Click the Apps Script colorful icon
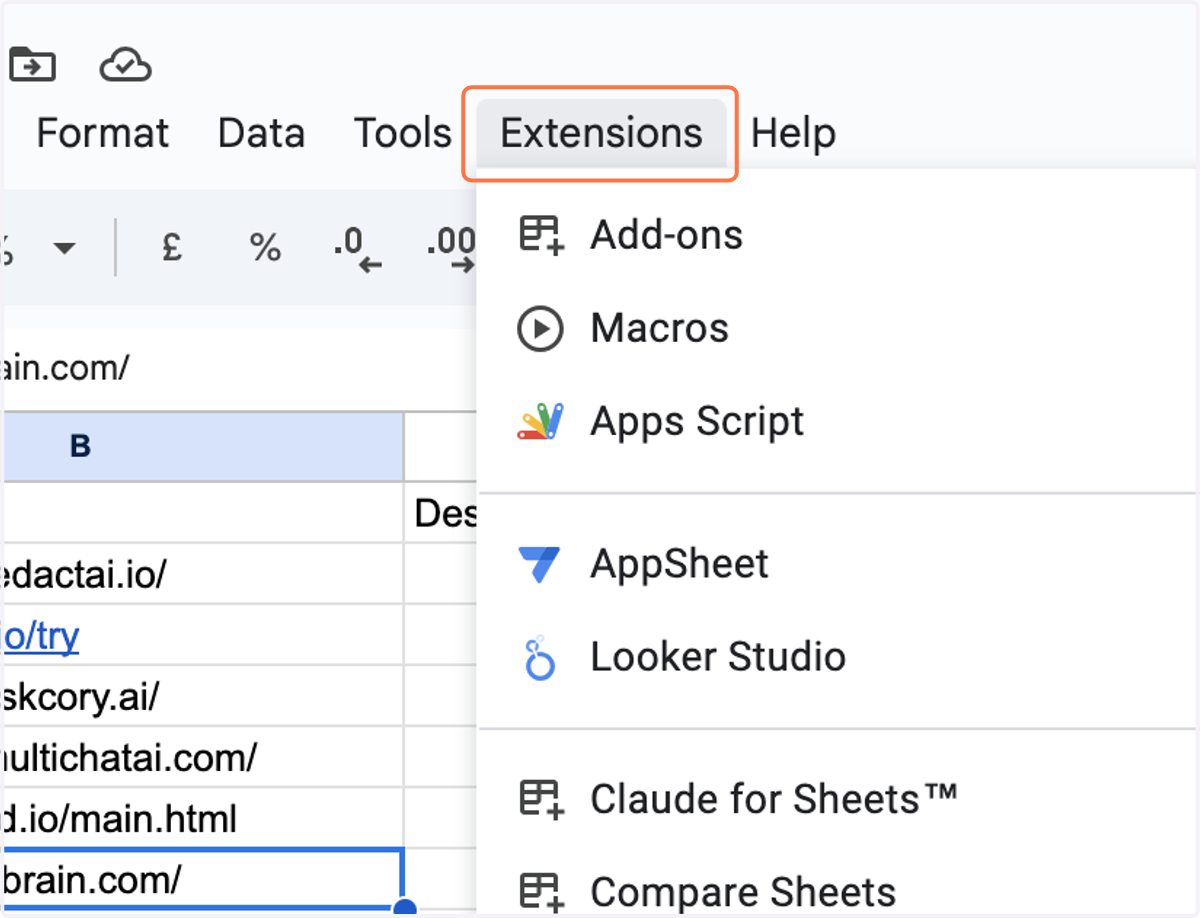 541,421
